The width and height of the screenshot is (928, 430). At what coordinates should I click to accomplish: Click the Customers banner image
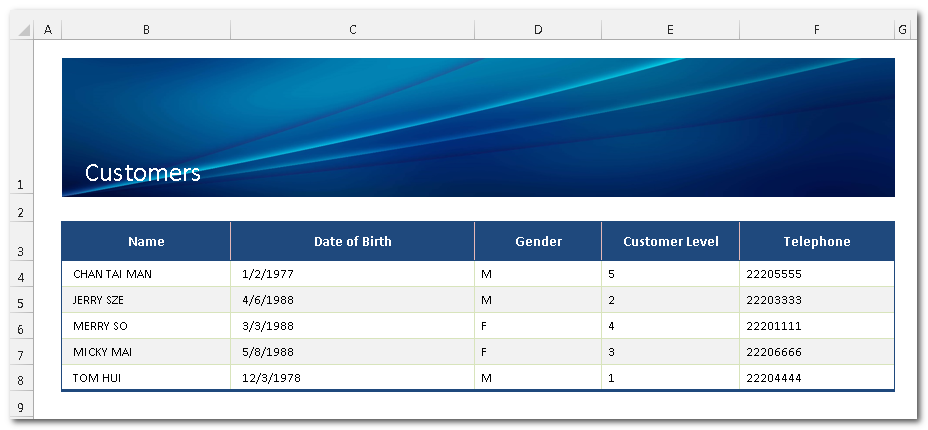pos(478,127)
